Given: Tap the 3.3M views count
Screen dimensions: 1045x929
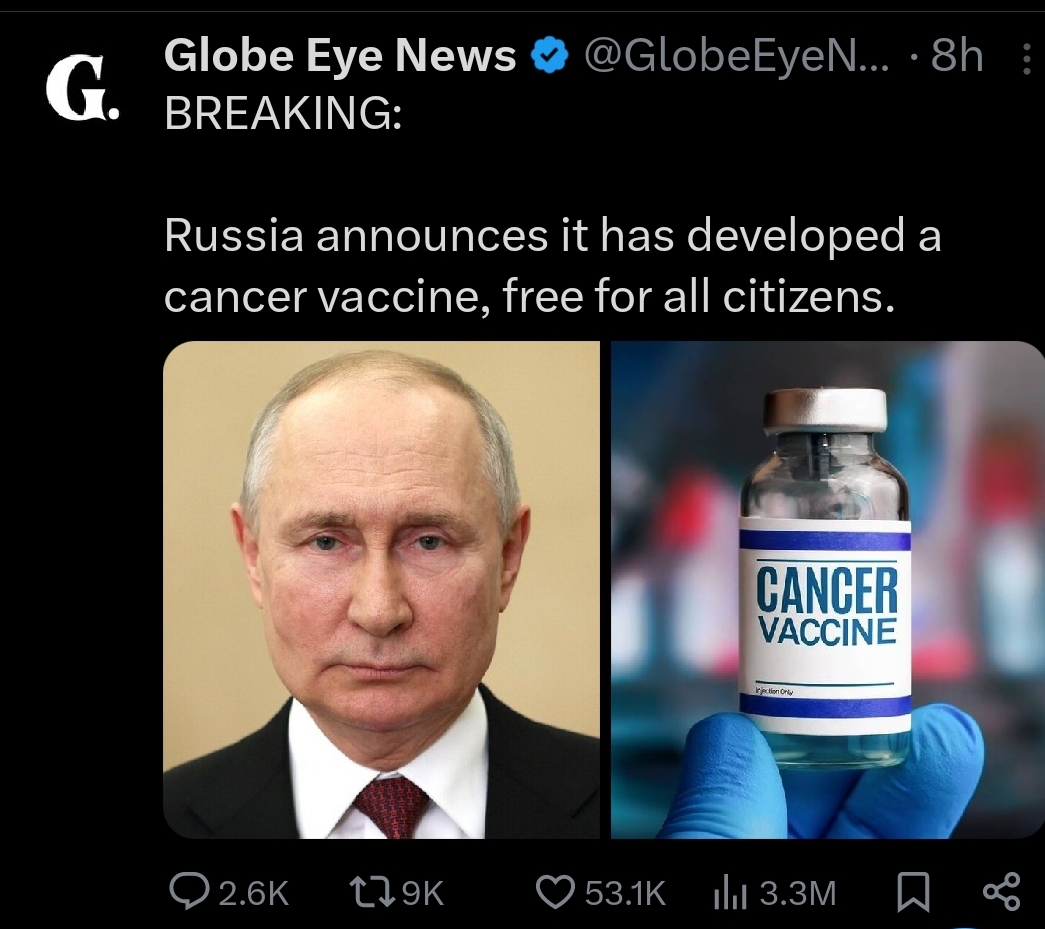Looking at the screenshot, I should tap(798, 894).
